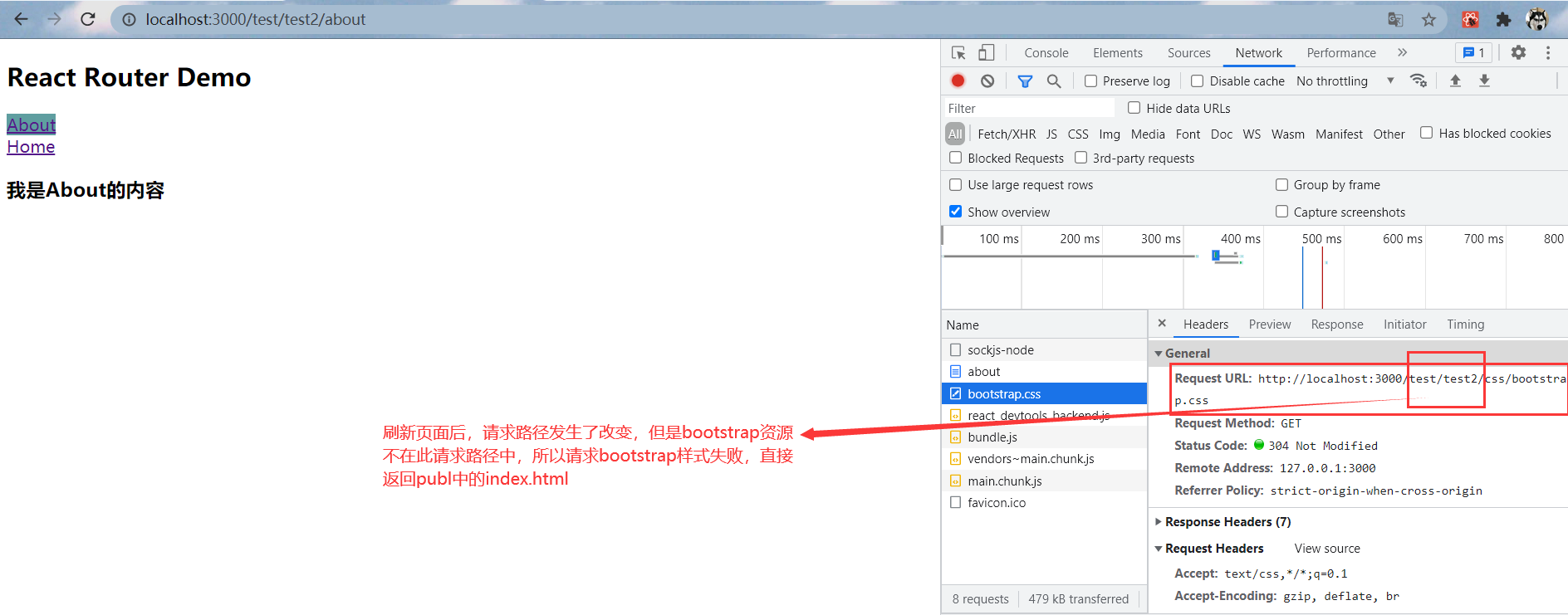Viewport: 1568px width, 615px height.
Task: Click the Home link on the page
Action: point(31,147)
